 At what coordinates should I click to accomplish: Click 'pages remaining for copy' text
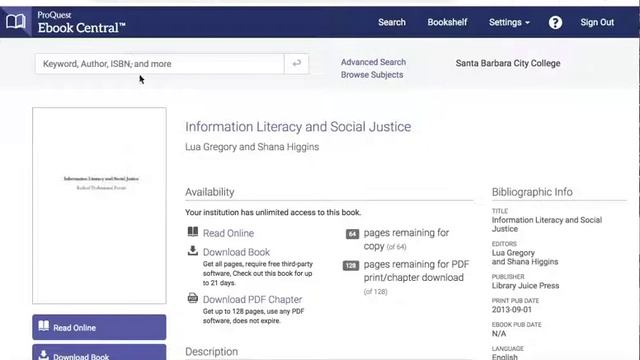406,239
